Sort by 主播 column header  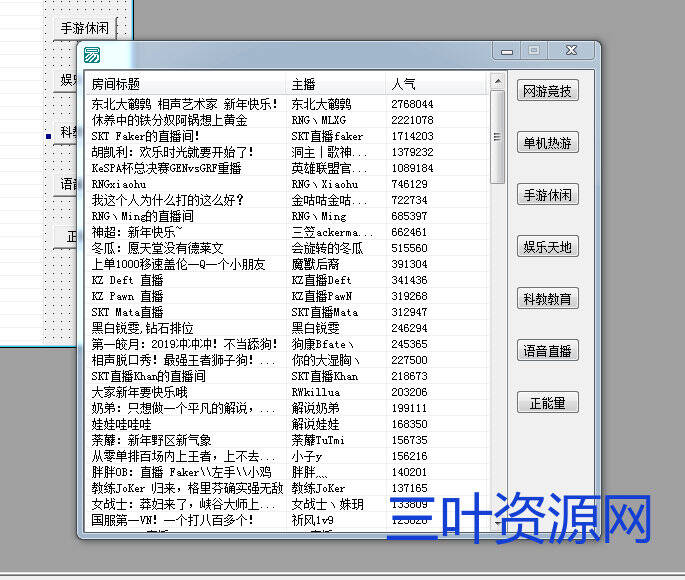(336, 84)
